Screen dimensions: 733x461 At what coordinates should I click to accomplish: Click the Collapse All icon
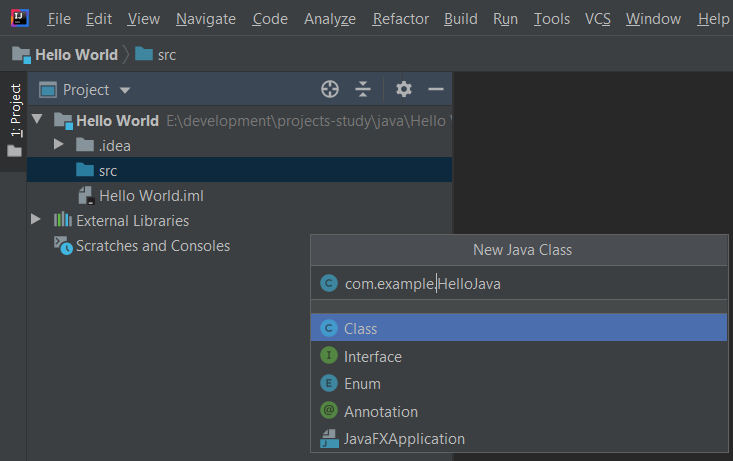coord(363,89)
